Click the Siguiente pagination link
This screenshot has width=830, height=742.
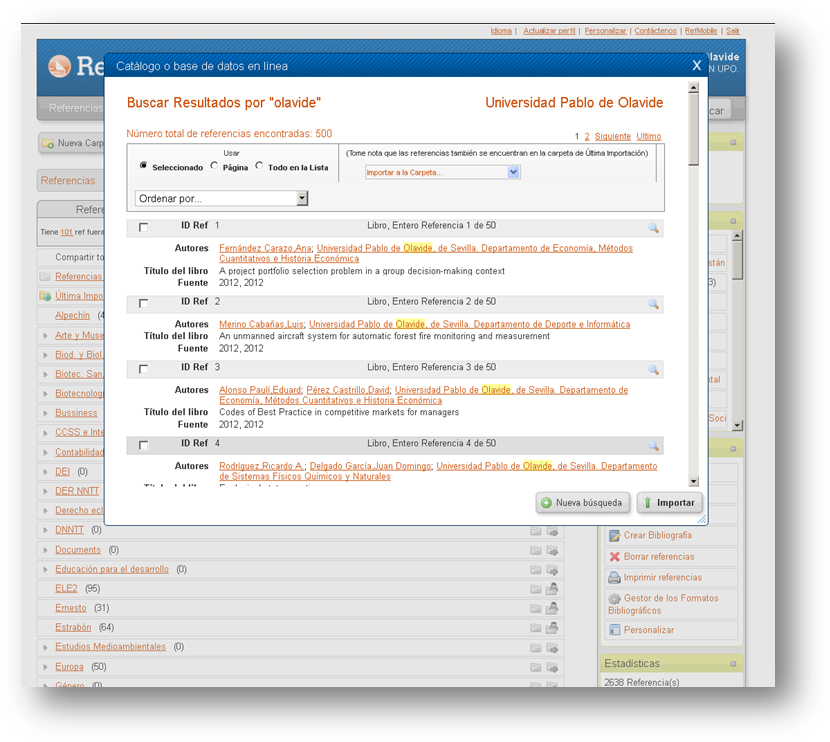coord(612,137)
